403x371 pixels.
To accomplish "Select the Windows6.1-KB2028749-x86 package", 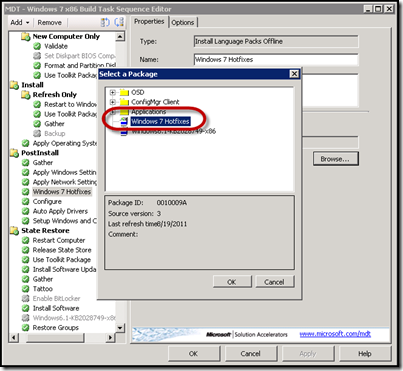I will click(173, 131).
